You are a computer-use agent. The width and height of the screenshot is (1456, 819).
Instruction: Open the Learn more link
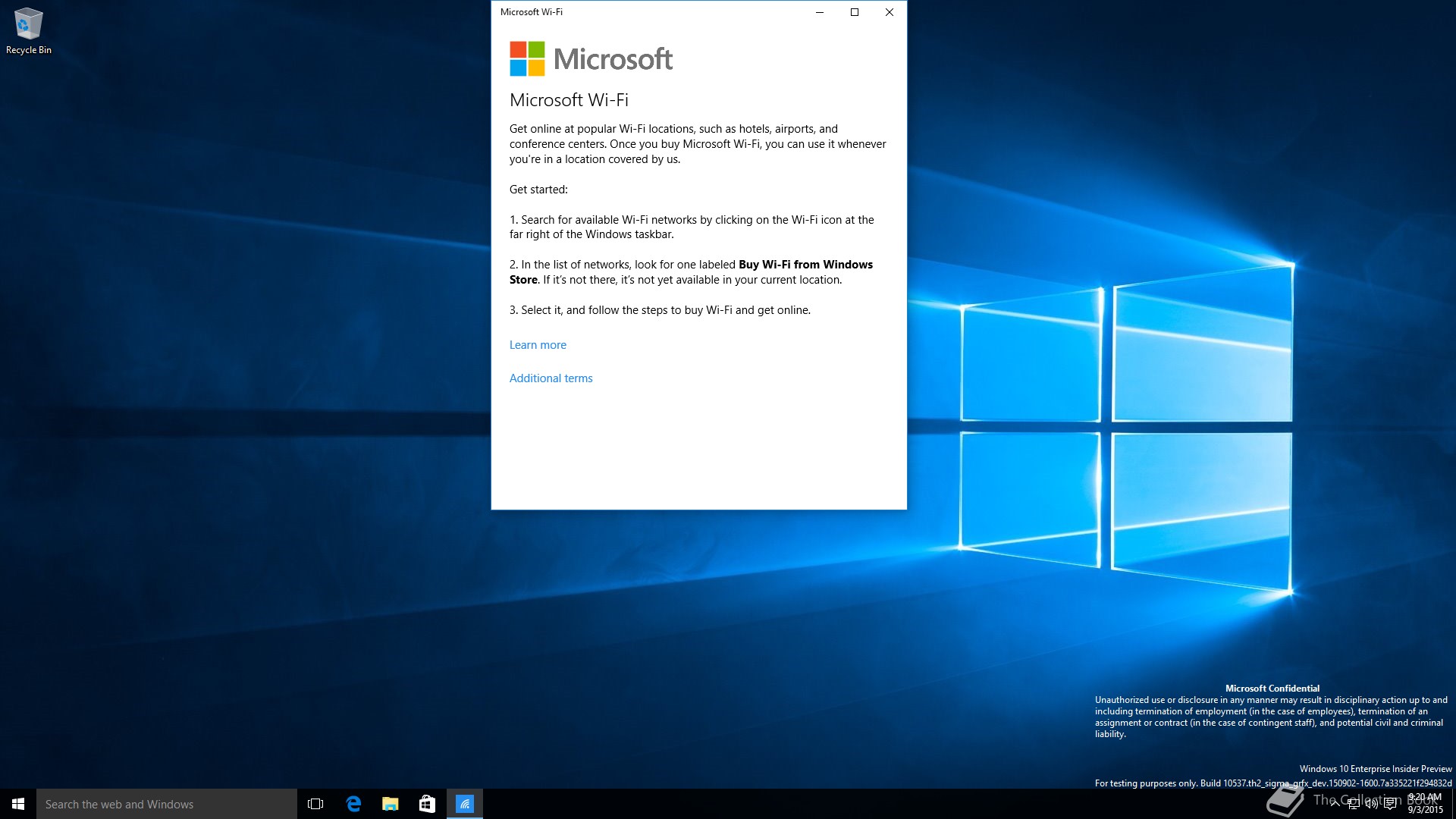coord(538,345)
